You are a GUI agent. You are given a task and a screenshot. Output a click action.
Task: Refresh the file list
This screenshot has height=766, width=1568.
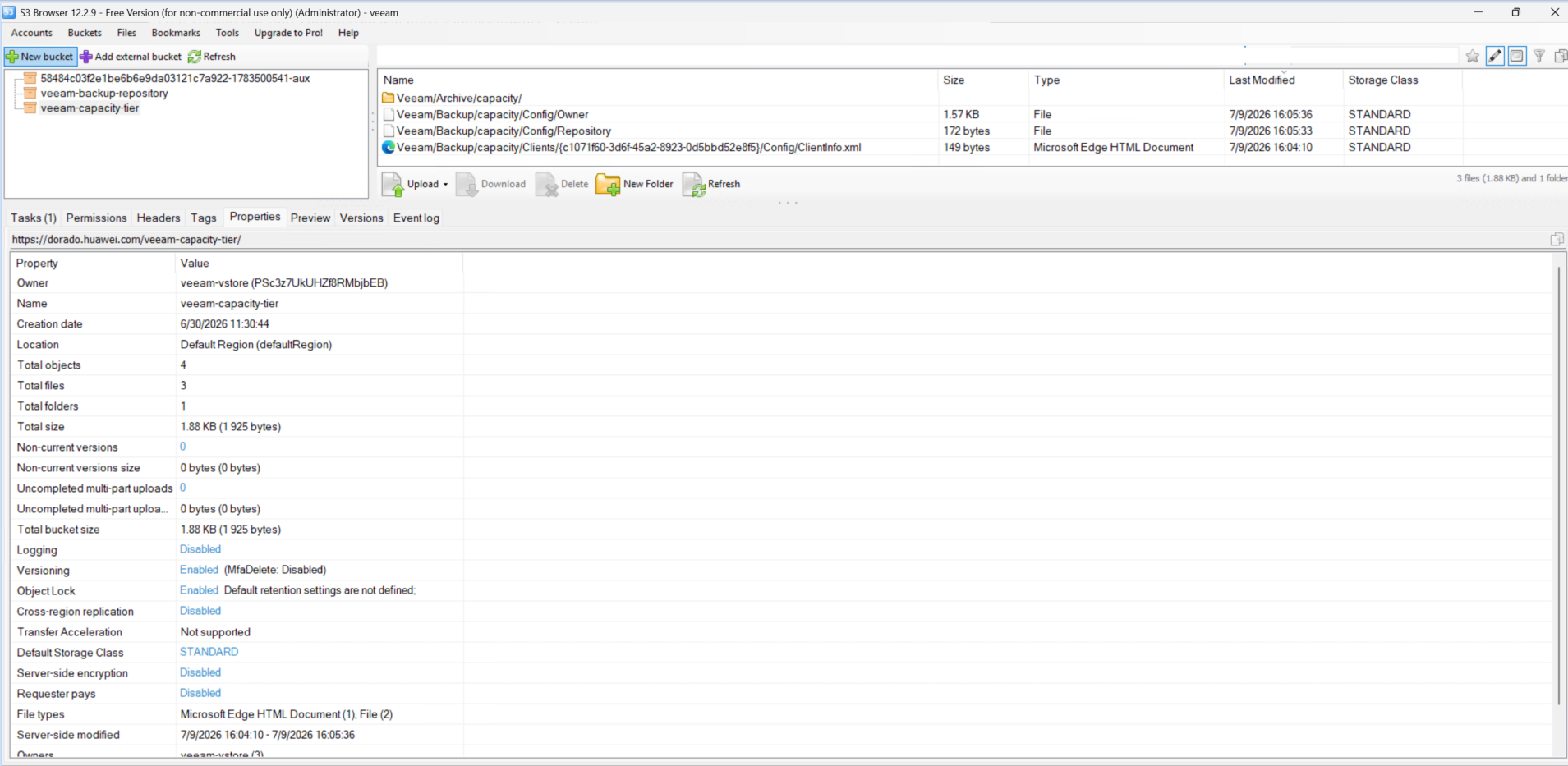pos(711,184)
